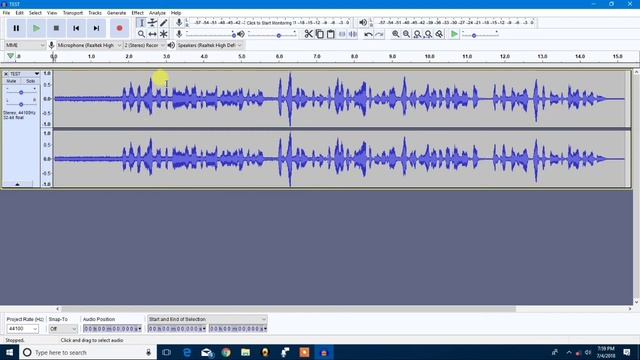Trim audio outside the selection

pos(342,34)
